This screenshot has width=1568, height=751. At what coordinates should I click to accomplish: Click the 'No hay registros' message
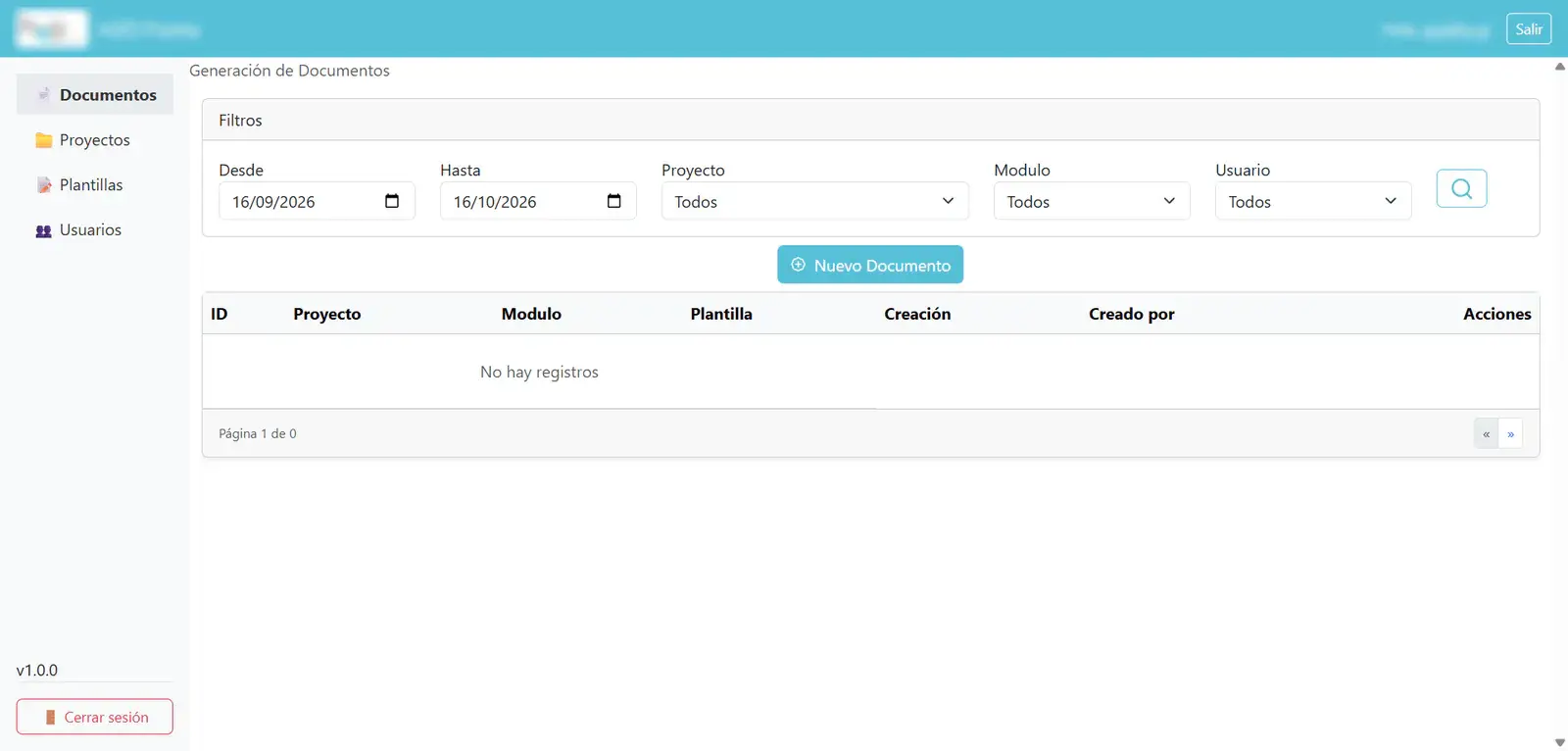pyautogui.click(x=539, y=372)
